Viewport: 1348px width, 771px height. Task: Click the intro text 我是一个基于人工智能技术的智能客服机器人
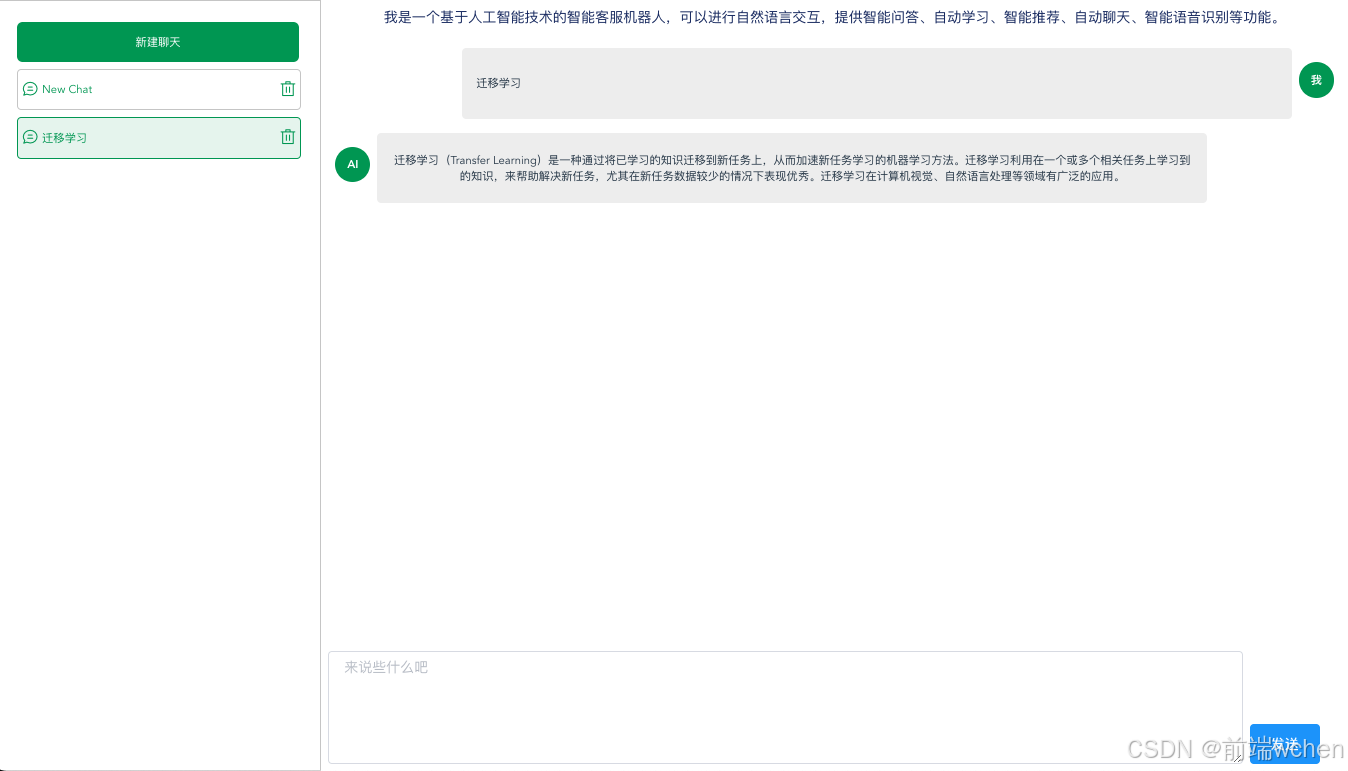[525, 17]
